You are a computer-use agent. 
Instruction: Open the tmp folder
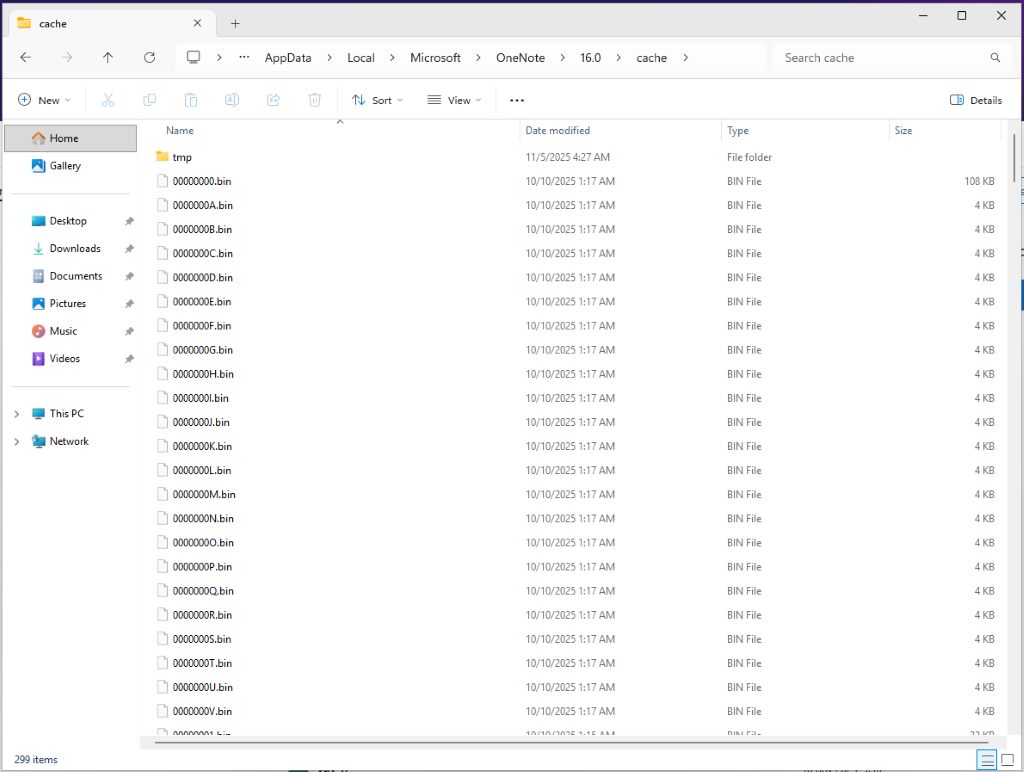tap(182, 157)
